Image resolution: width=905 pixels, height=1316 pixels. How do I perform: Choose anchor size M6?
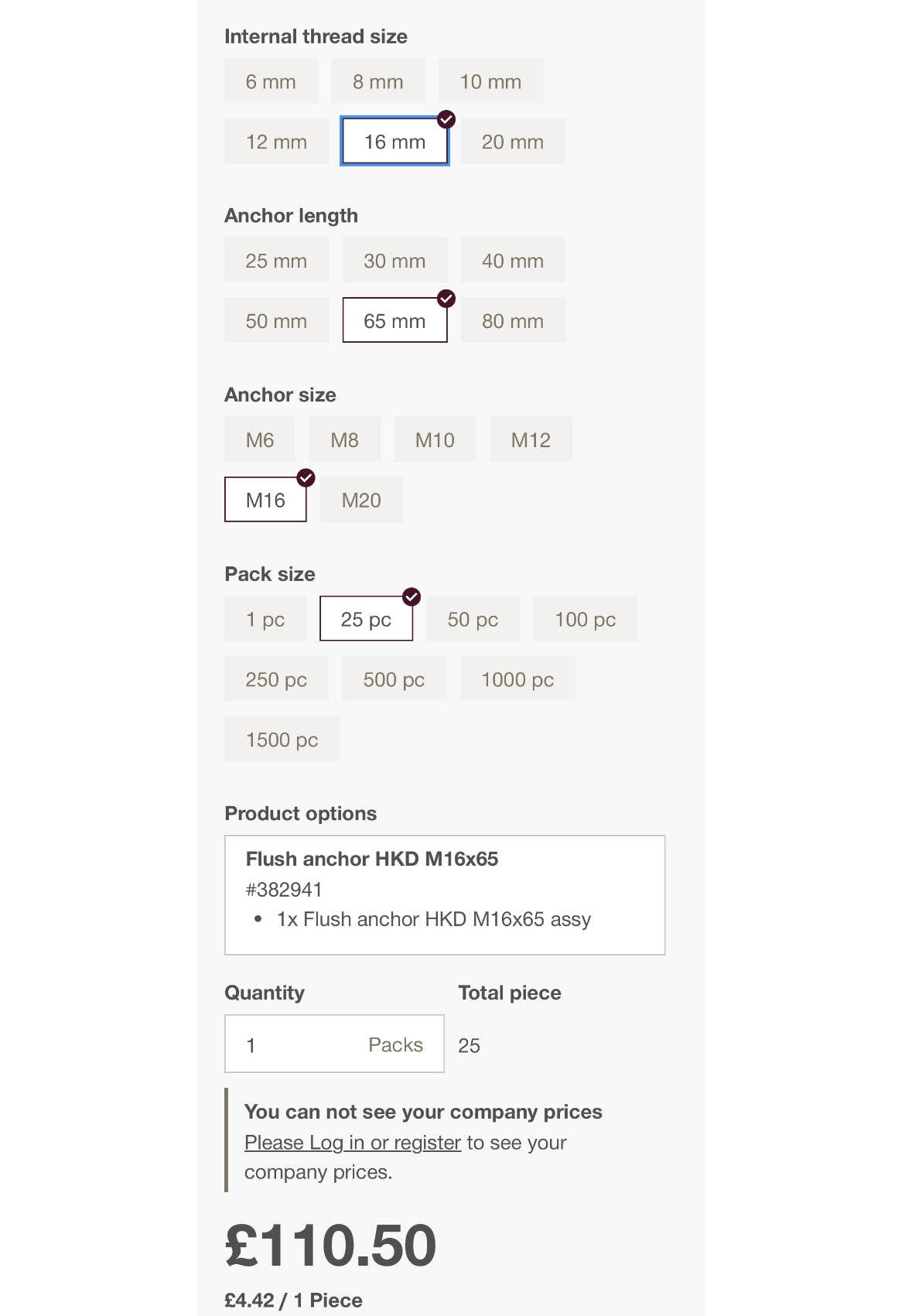click(260, 440)
